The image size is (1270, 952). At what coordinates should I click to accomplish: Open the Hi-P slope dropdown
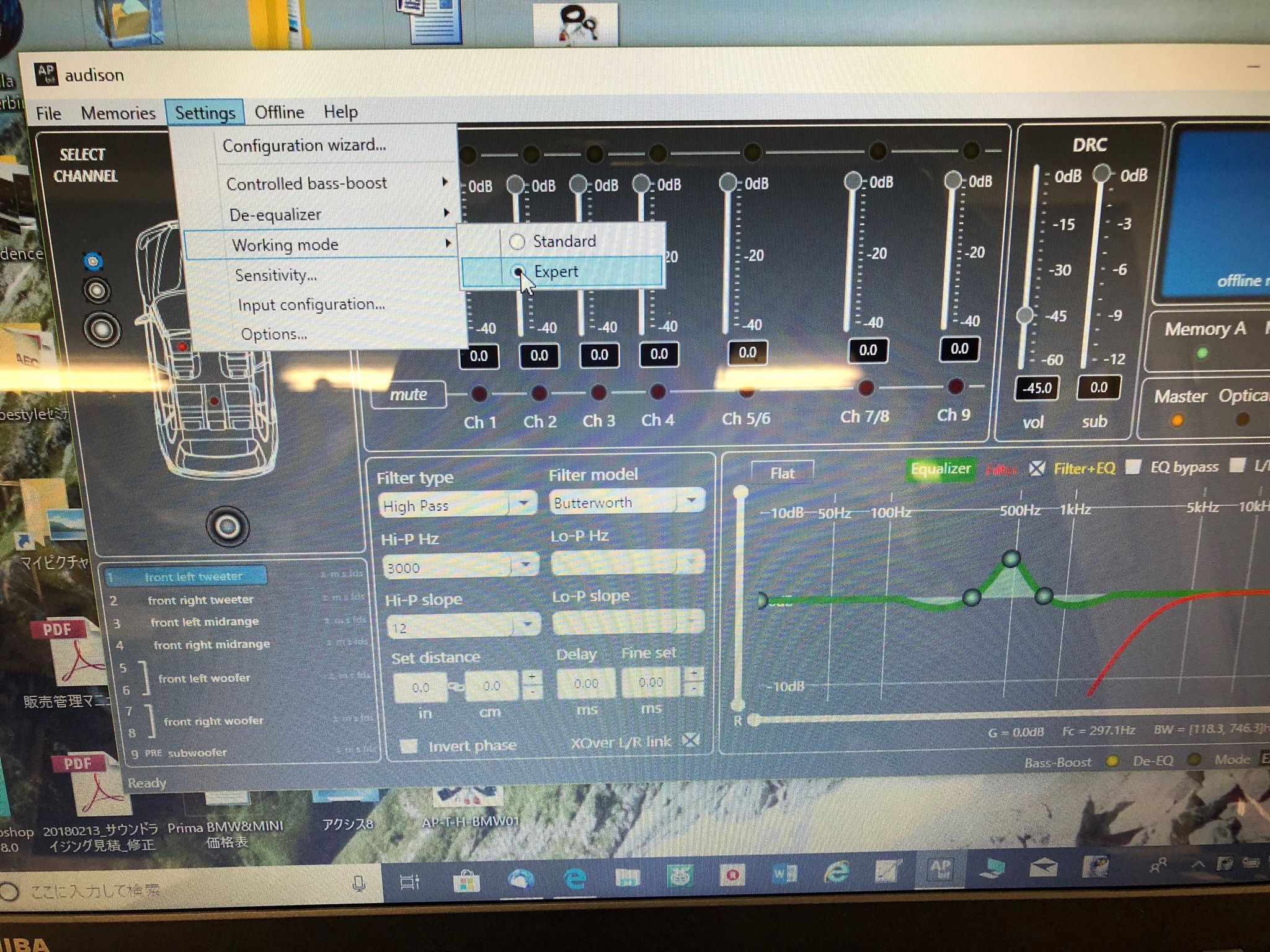coord(463,626)
